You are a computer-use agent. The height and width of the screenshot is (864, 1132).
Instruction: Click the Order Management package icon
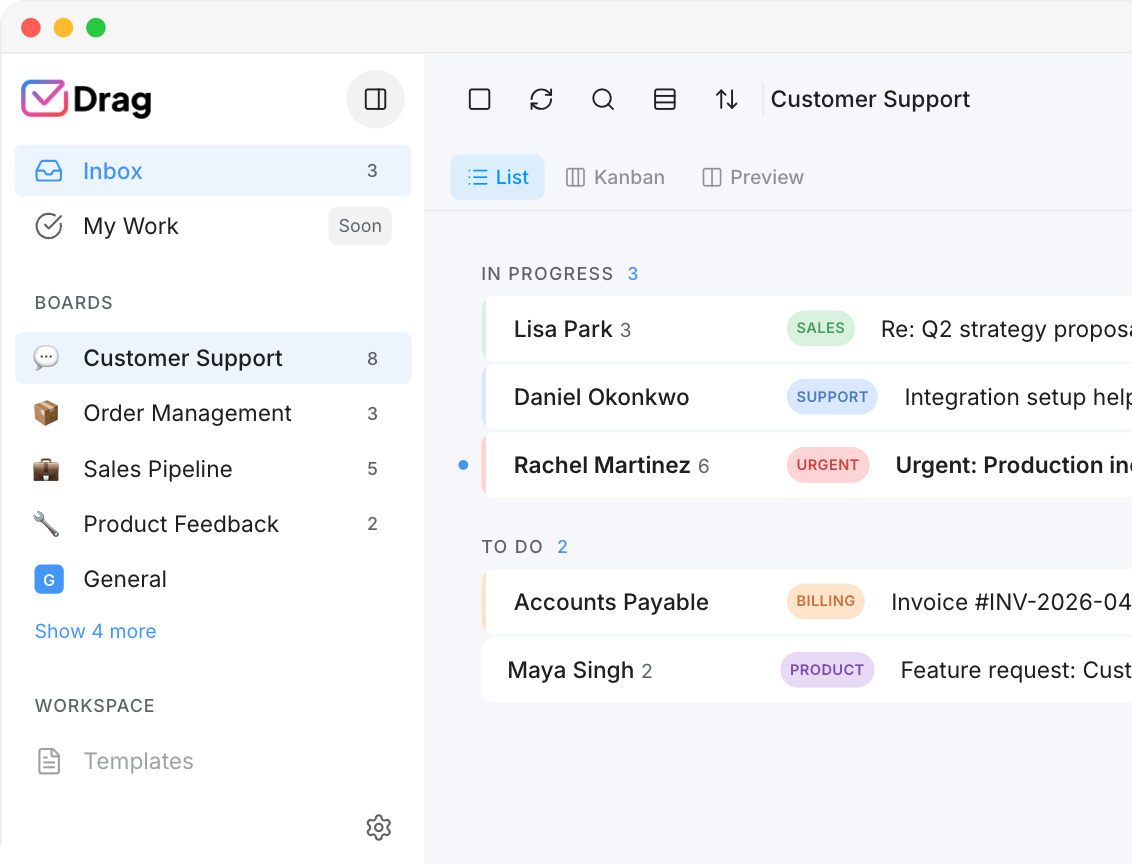46,413
